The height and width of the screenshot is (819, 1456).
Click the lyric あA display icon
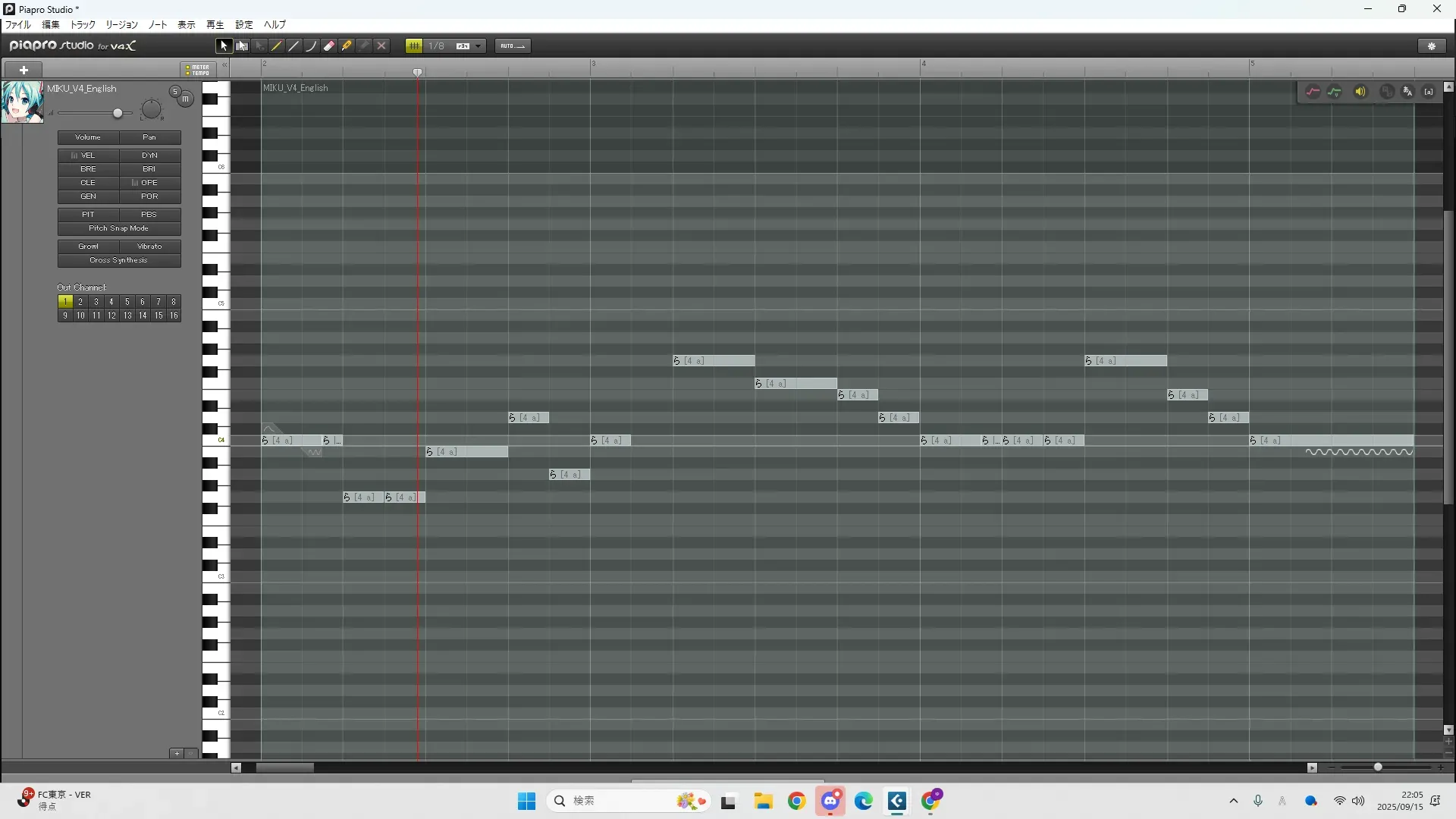click(x=1407, y=92)
